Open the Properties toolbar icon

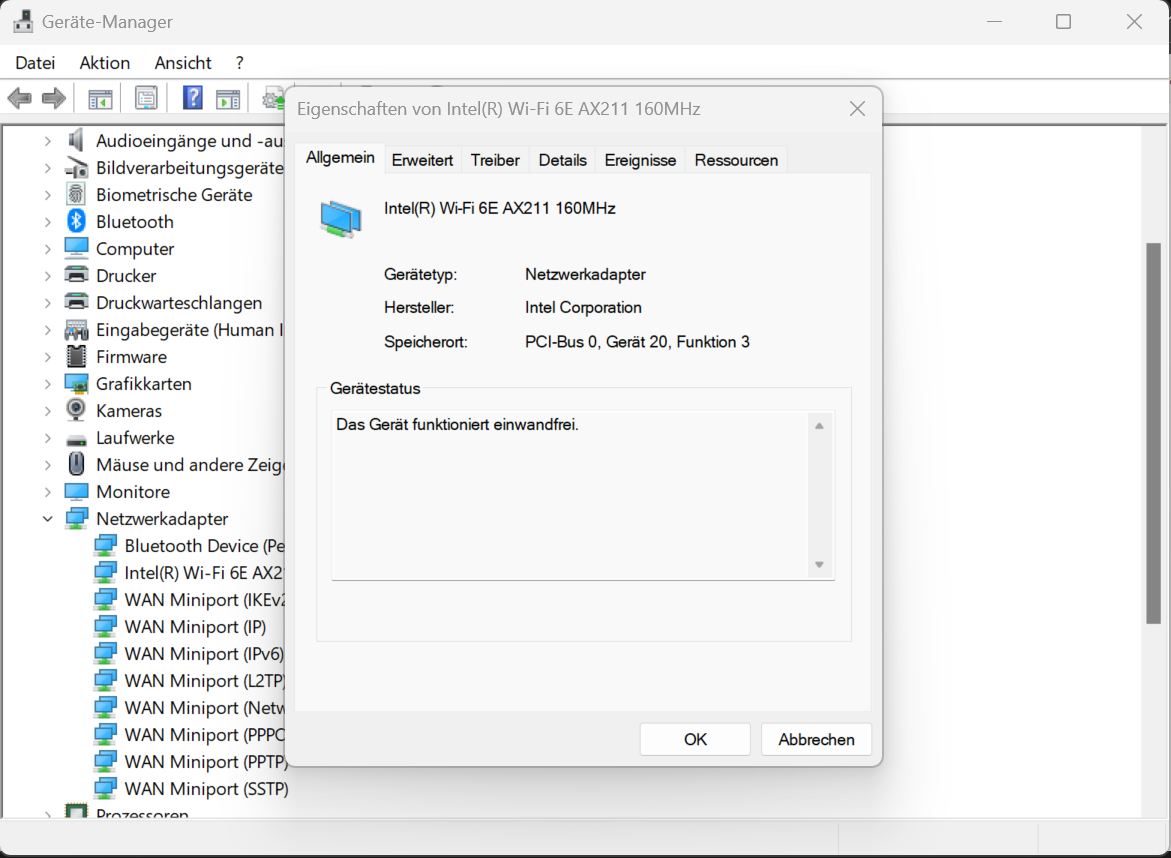[146, 98]
